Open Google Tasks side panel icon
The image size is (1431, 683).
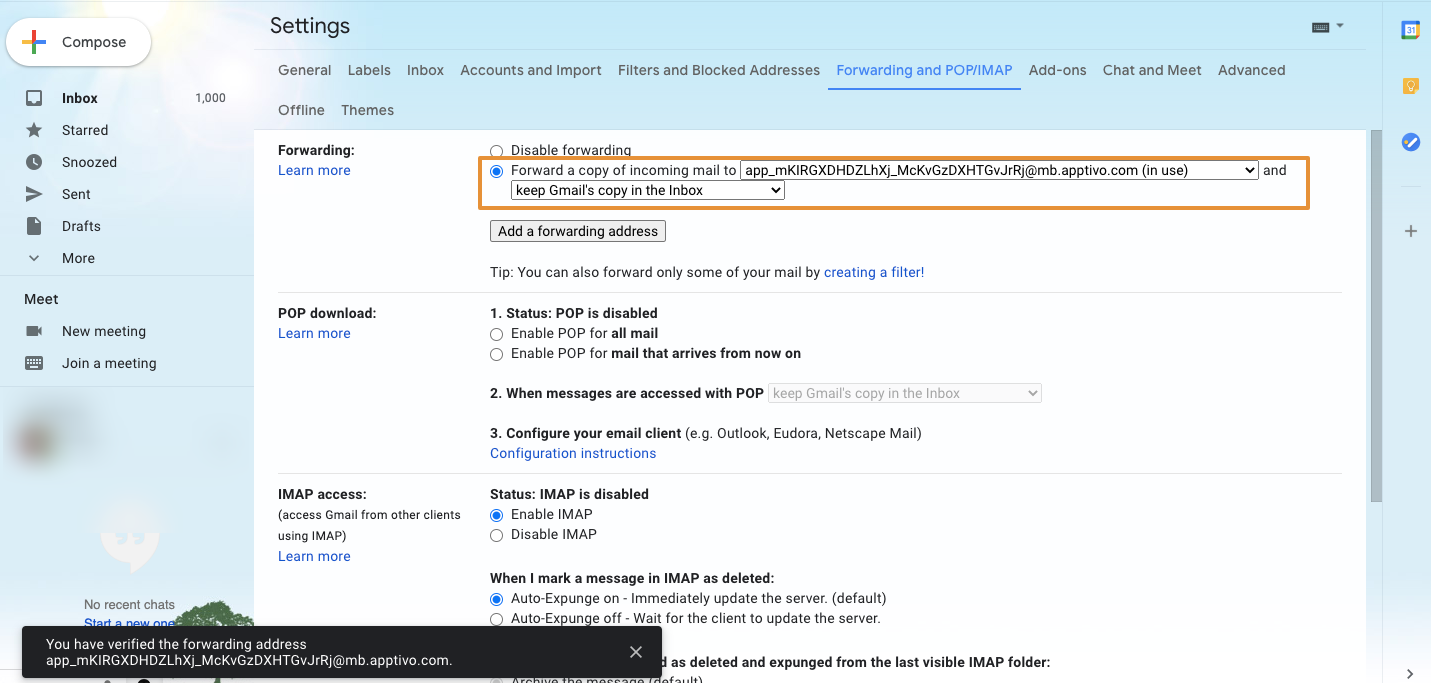[1410, 142]
